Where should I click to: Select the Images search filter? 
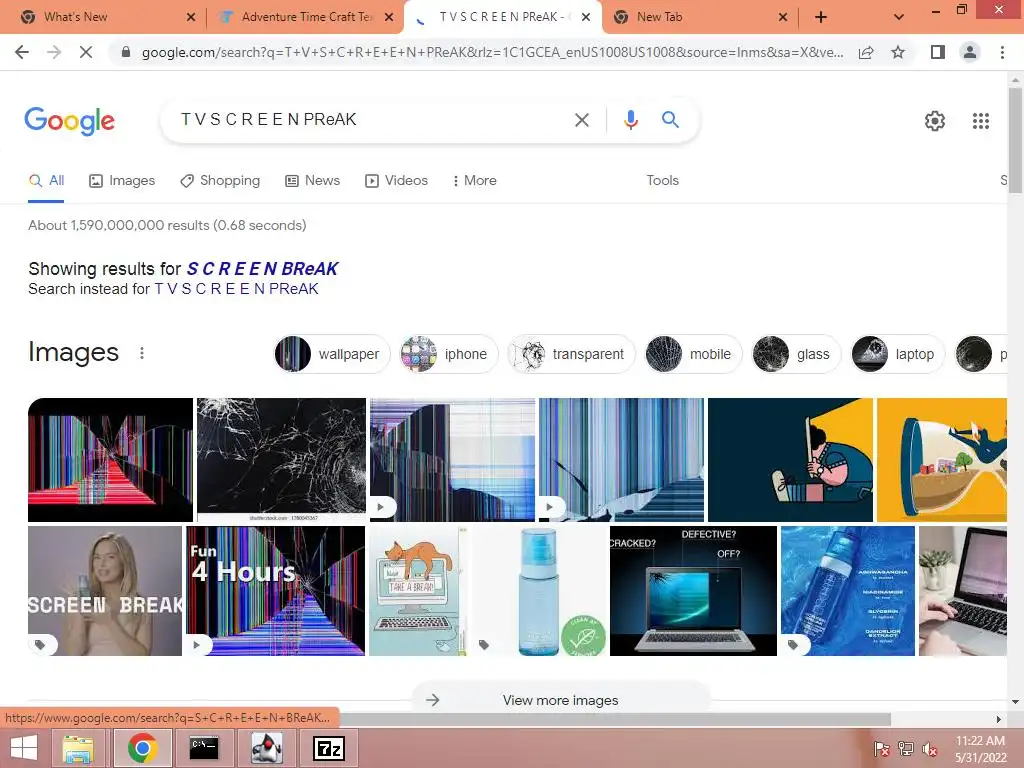point(122,180)
